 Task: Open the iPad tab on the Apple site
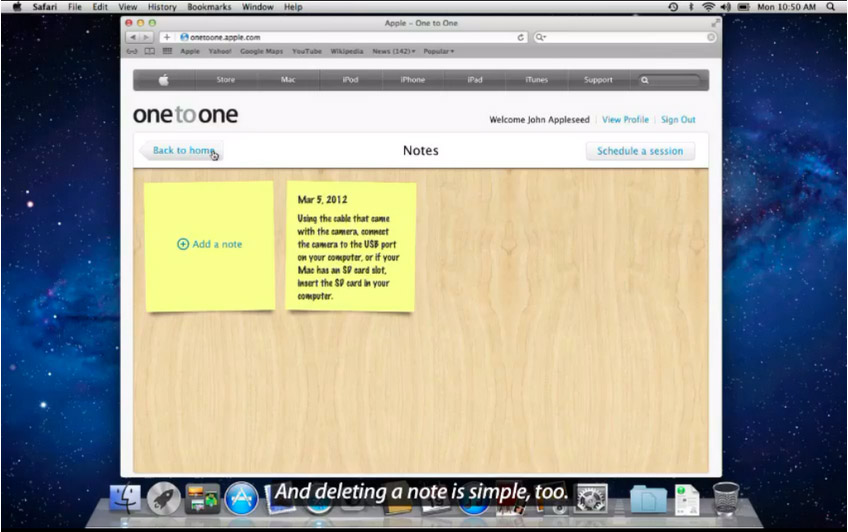coord(475,80)
